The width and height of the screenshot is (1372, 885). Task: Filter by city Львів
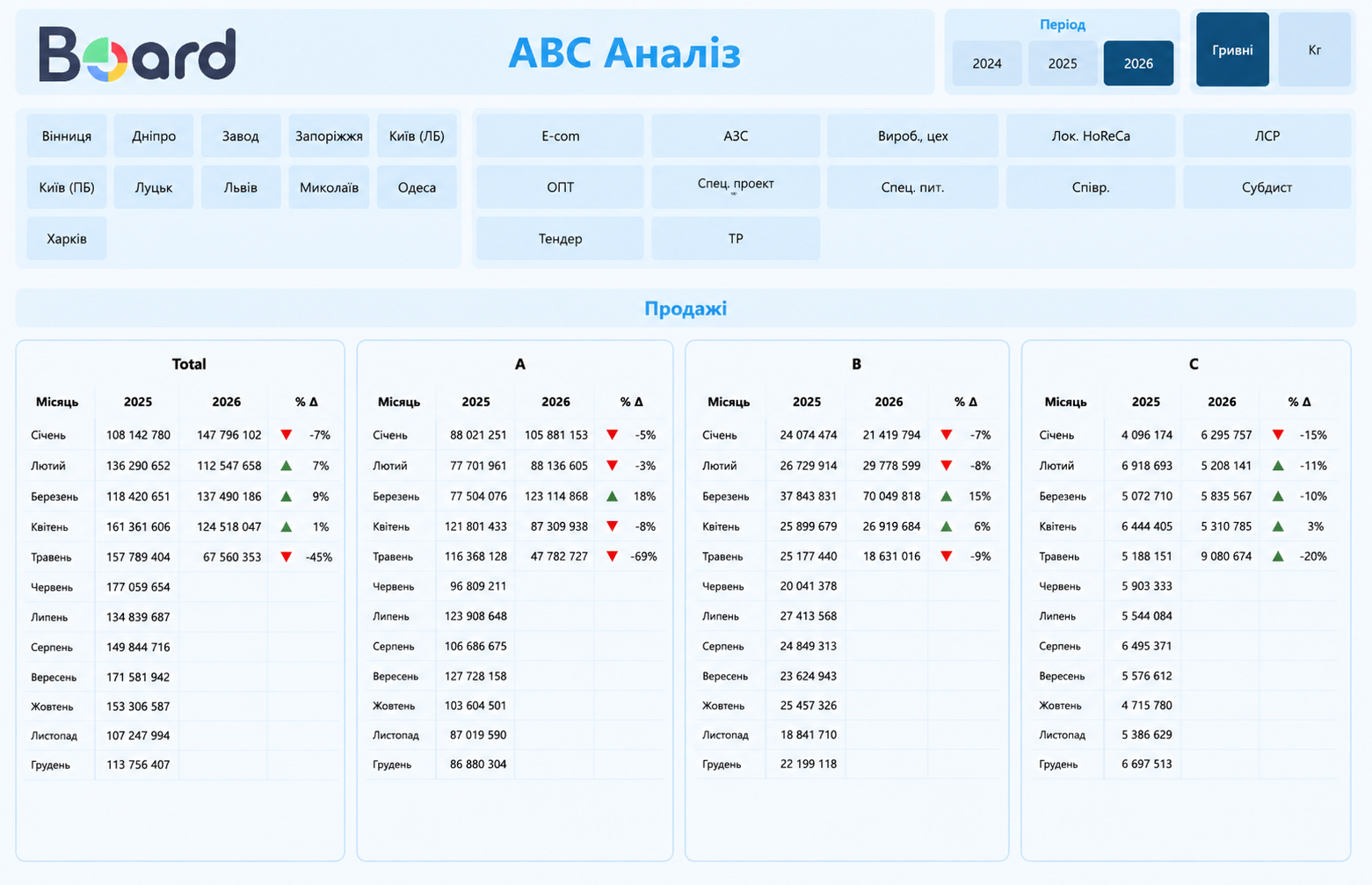[241, 187]
